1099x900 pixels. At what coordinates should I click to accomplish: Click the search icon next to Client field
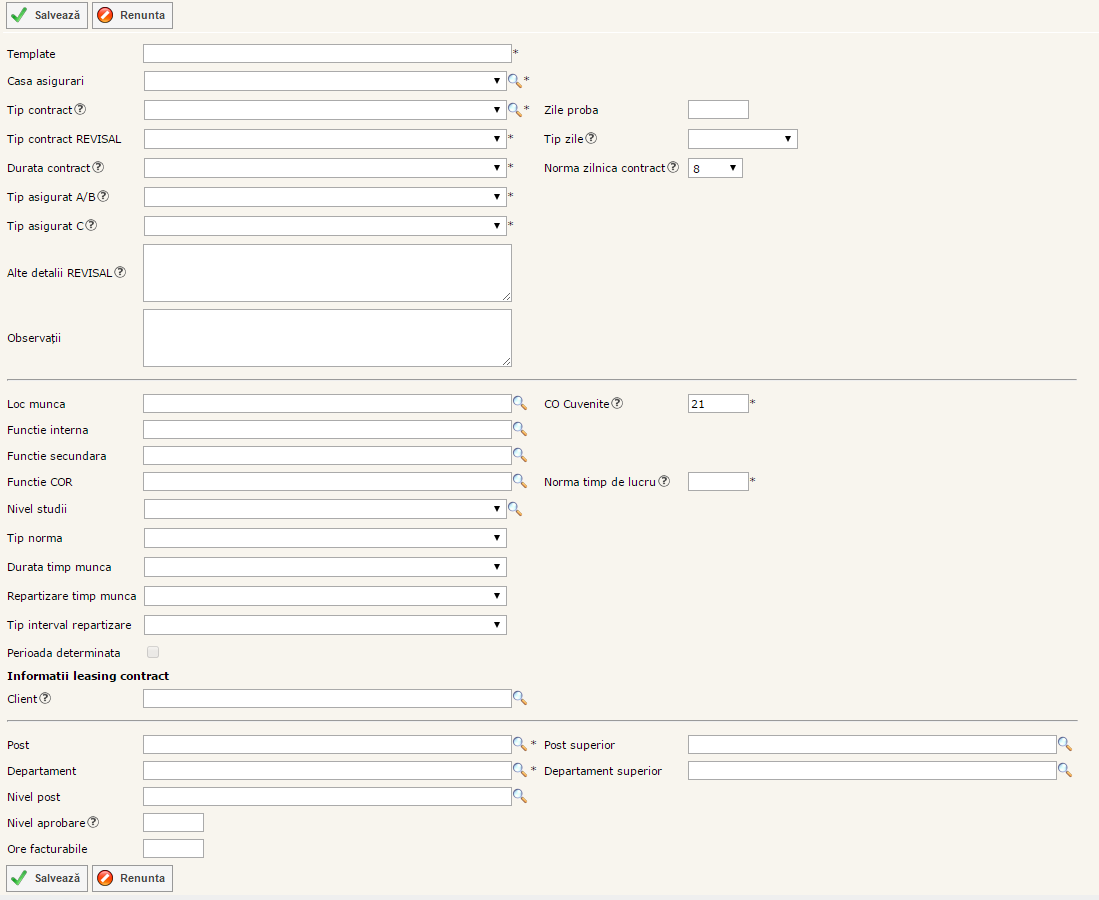click(519, 698)
